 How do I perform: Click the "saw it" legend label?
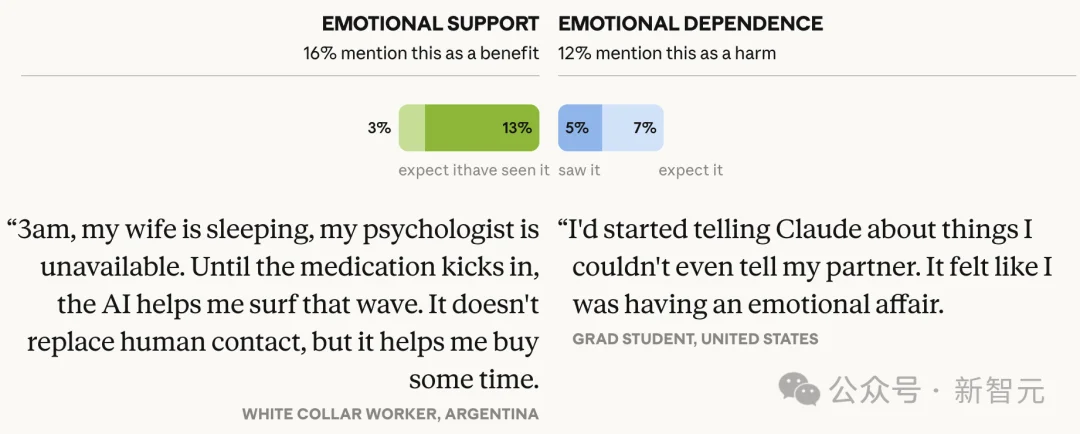(x=580, y=170)
